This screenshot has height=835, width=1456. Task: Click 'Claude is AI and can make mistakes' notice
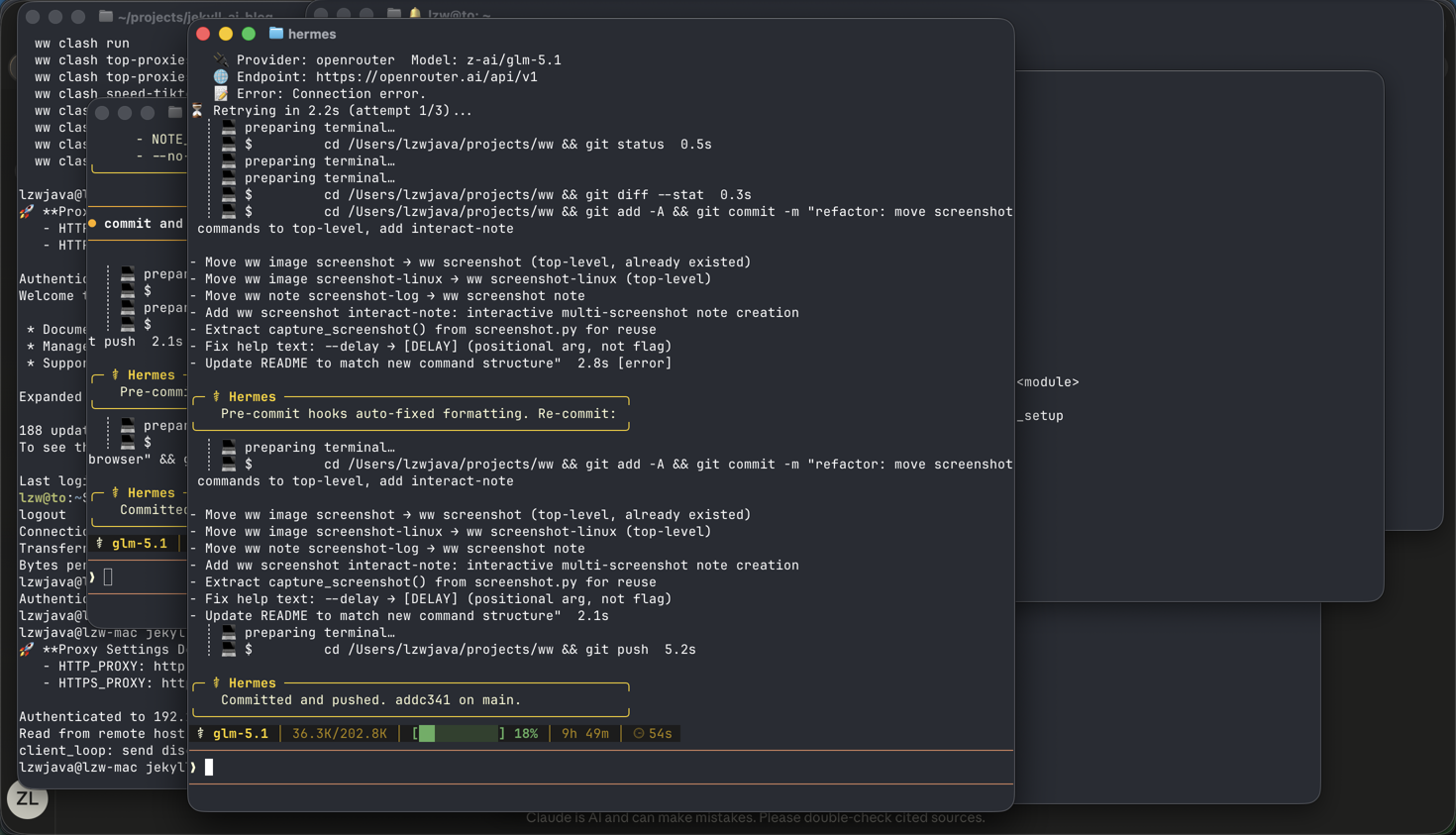pos(756,817)
